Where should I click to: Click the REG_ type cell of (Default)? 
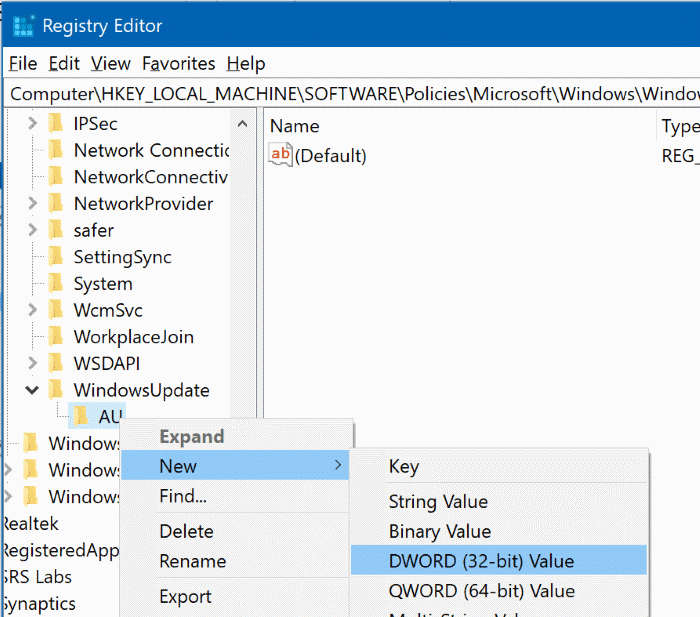tap(679, 156)
